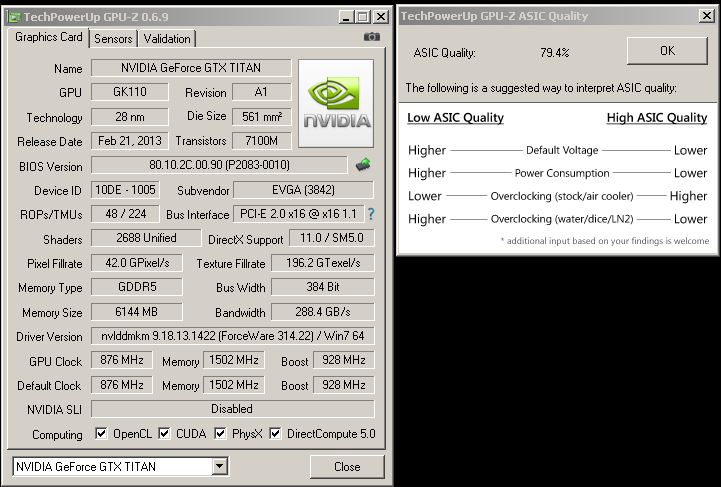Click the Revision field A1

tap(262, 92)
